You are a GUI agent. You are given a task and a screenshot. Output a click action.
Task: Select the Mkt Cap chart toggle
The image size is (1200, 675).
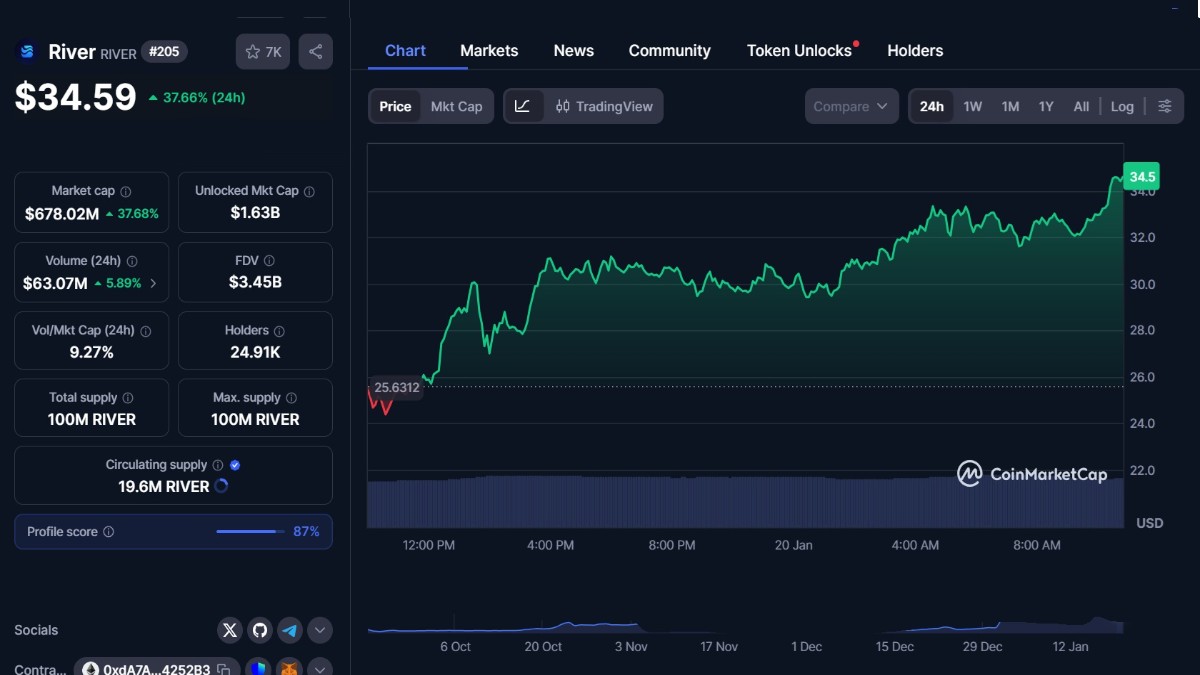[x=456, y=106]
